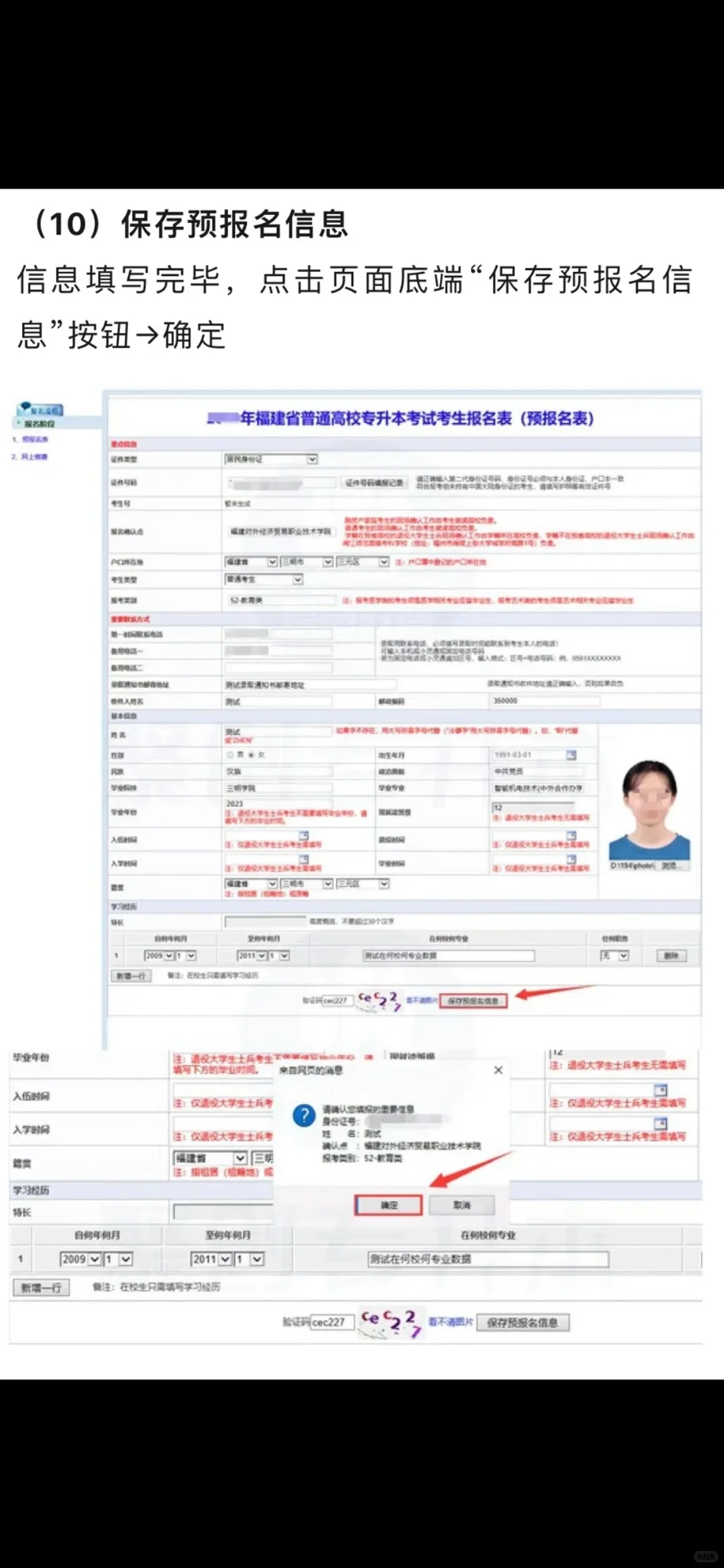Viewport: 724px width, 1568px height.
Task: Click 报考类别 field (52-教育类)
Action: pos(280,600)
